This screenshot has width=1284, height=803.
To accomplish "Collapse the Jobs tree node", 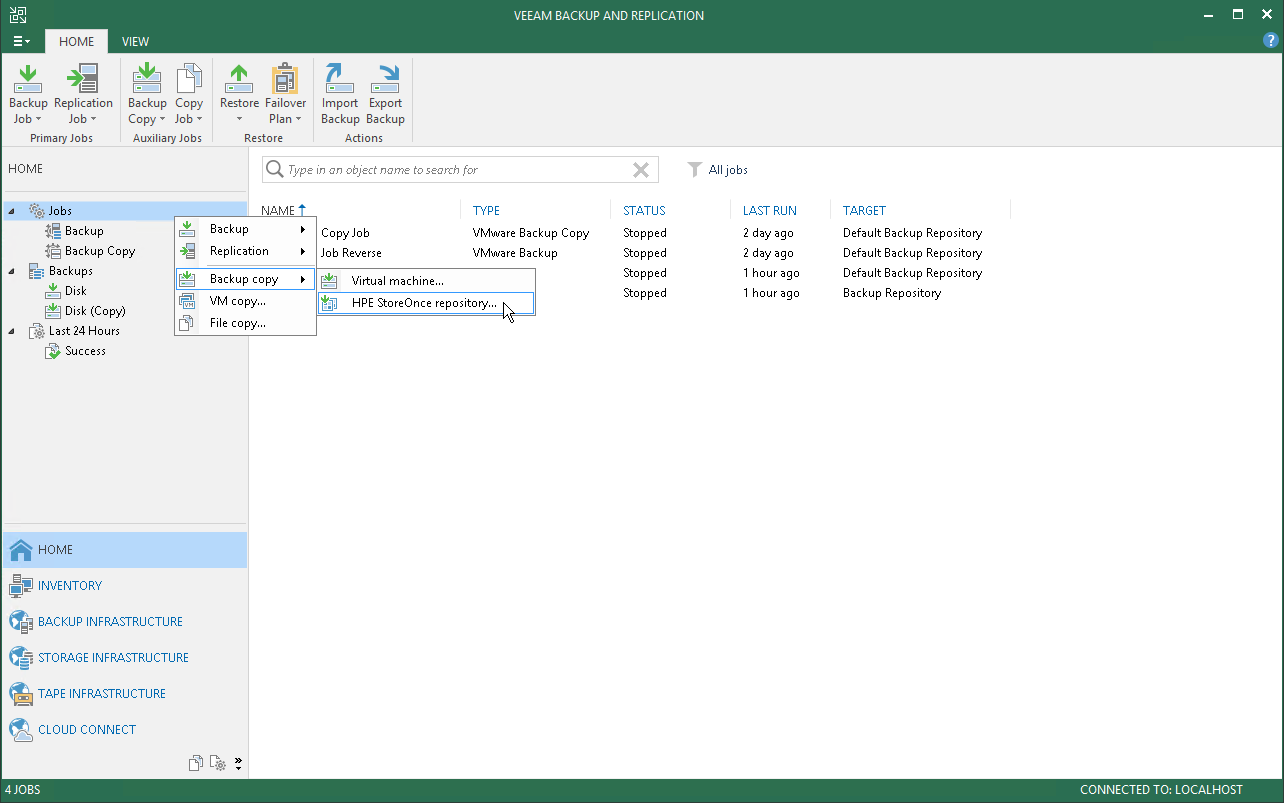I will 12,211.
